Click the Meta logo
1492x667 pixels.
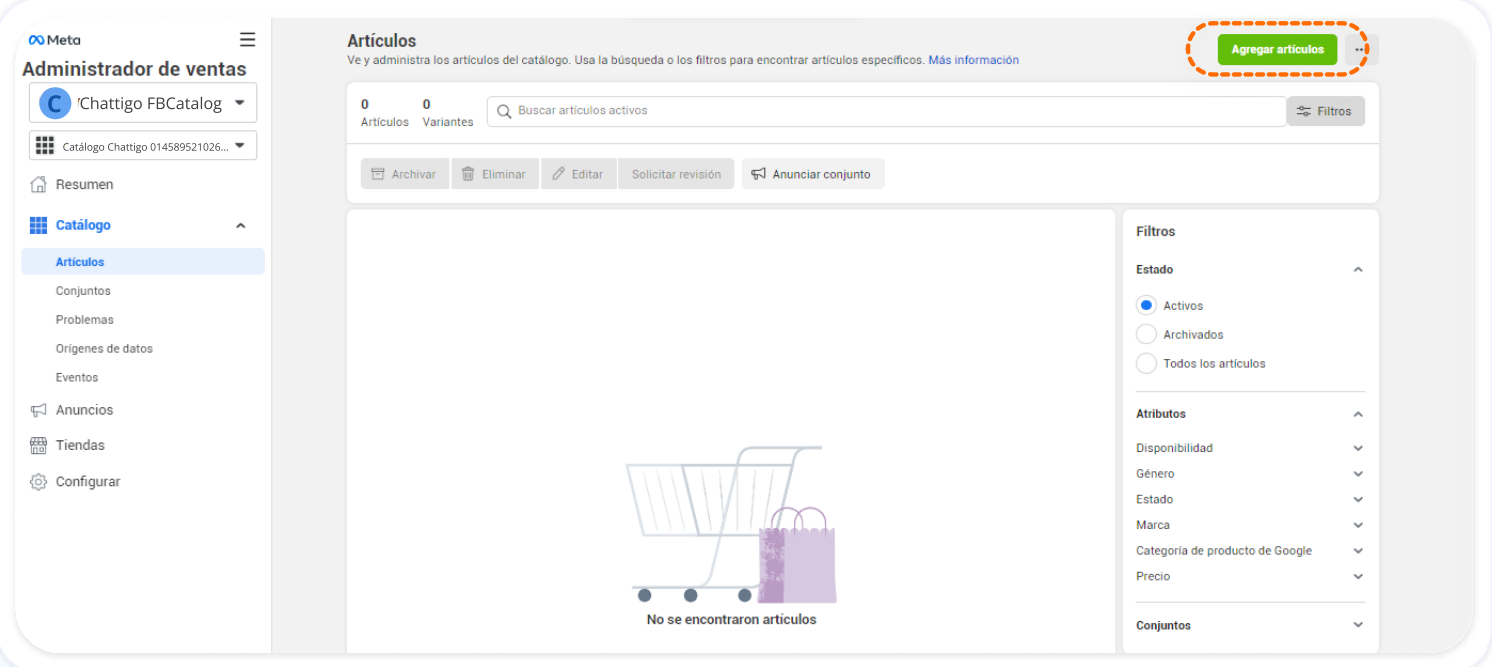54,40
